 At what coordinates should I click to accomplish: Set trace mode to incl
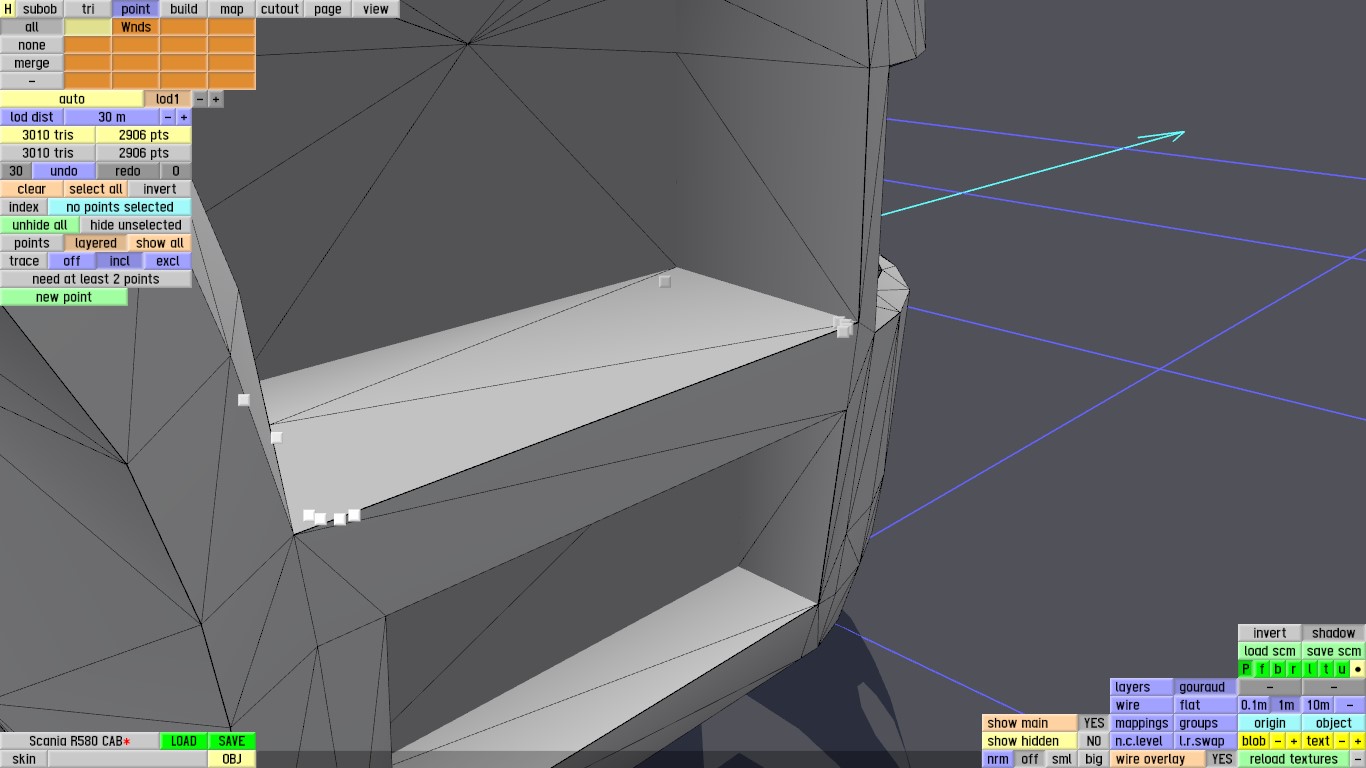(x=120, y=261)
